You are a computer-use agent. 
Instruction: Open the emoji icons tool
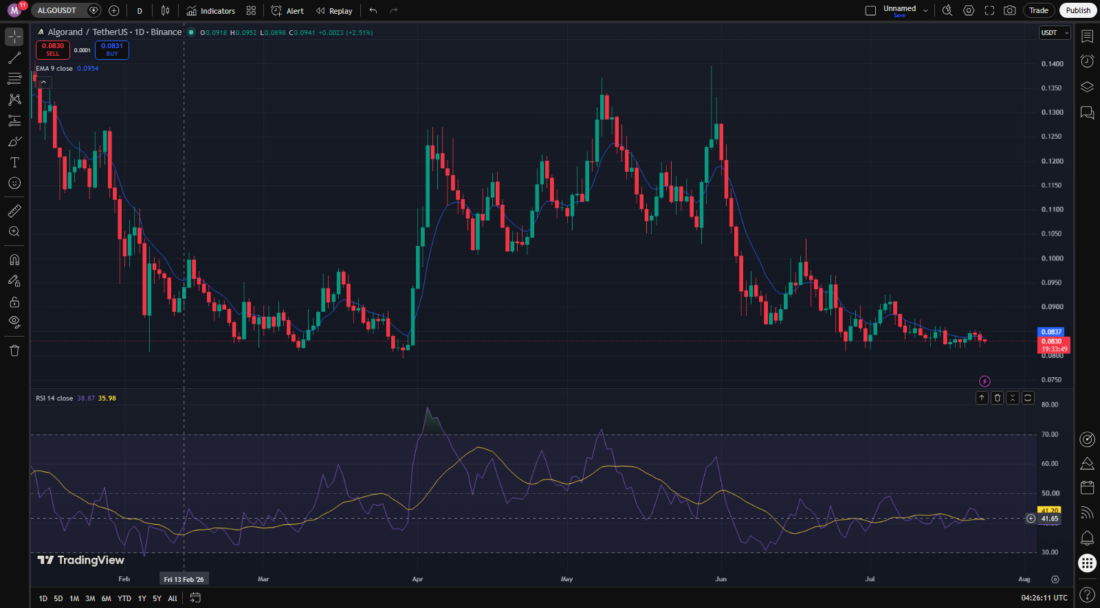click(x=14, y=183)
